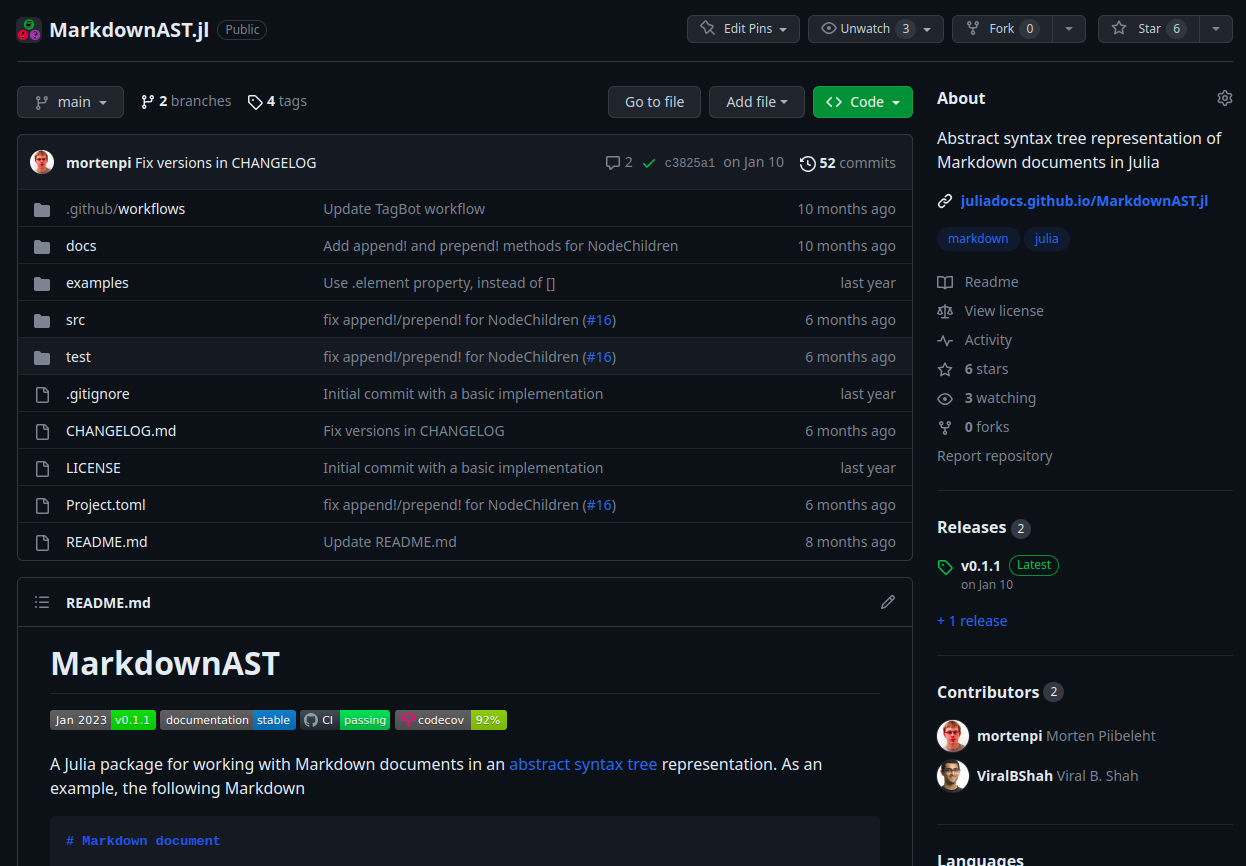This screenshot has height=866, width=1246.
Task: Open the main branch selector dropdown
Action: (x=70, y=102)
